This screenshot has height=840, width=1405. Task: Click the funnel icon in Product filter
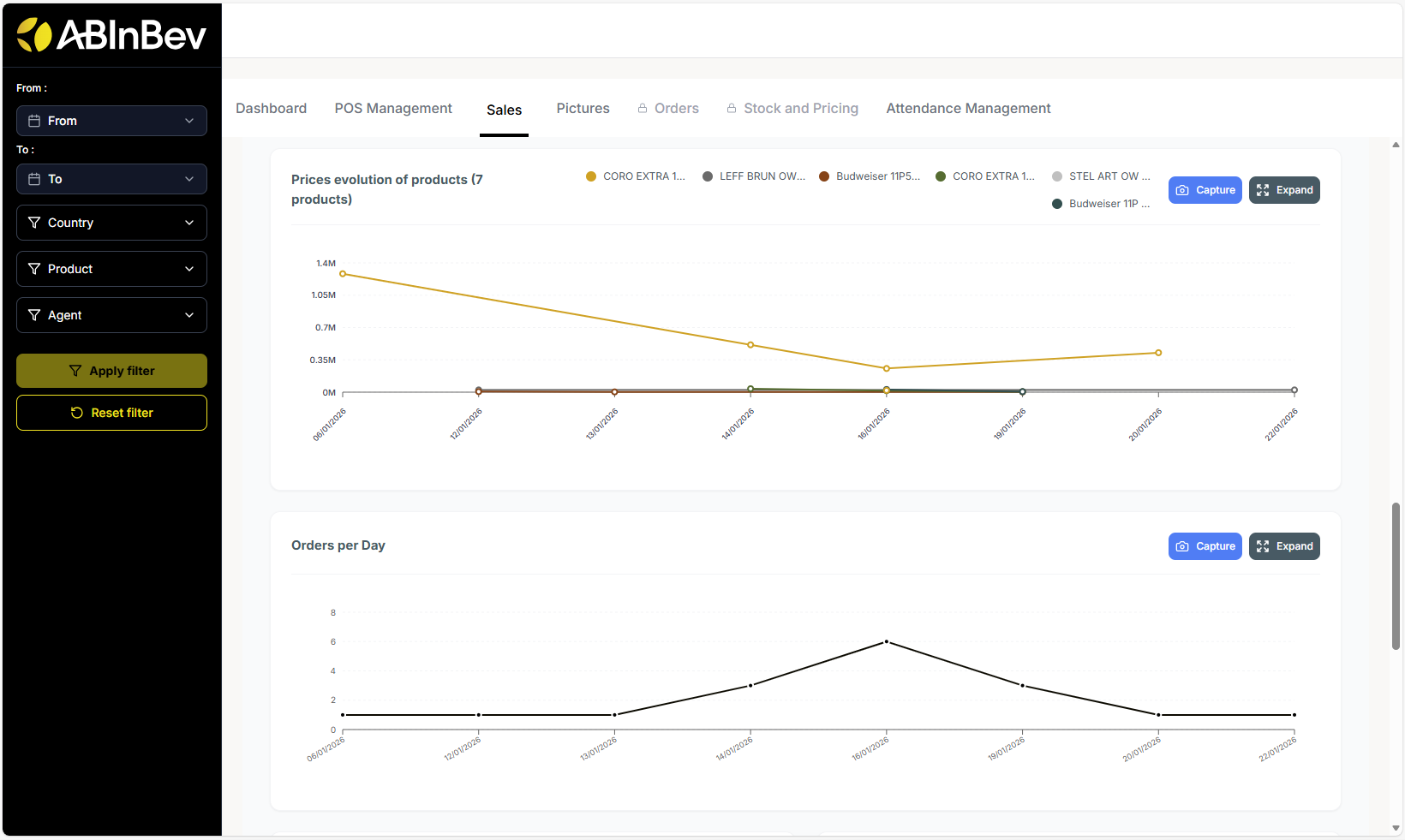click(34, 269)
